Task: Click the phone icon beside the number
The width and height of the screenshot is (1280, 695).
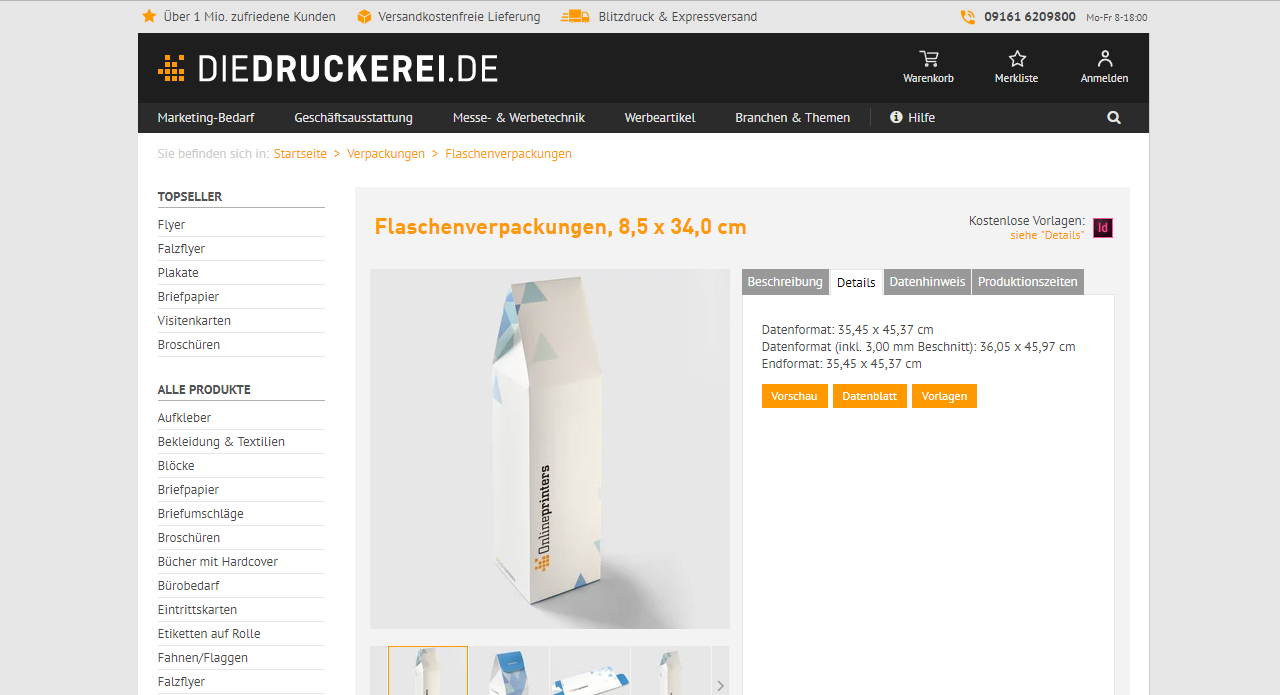Action: coord(967,17)
